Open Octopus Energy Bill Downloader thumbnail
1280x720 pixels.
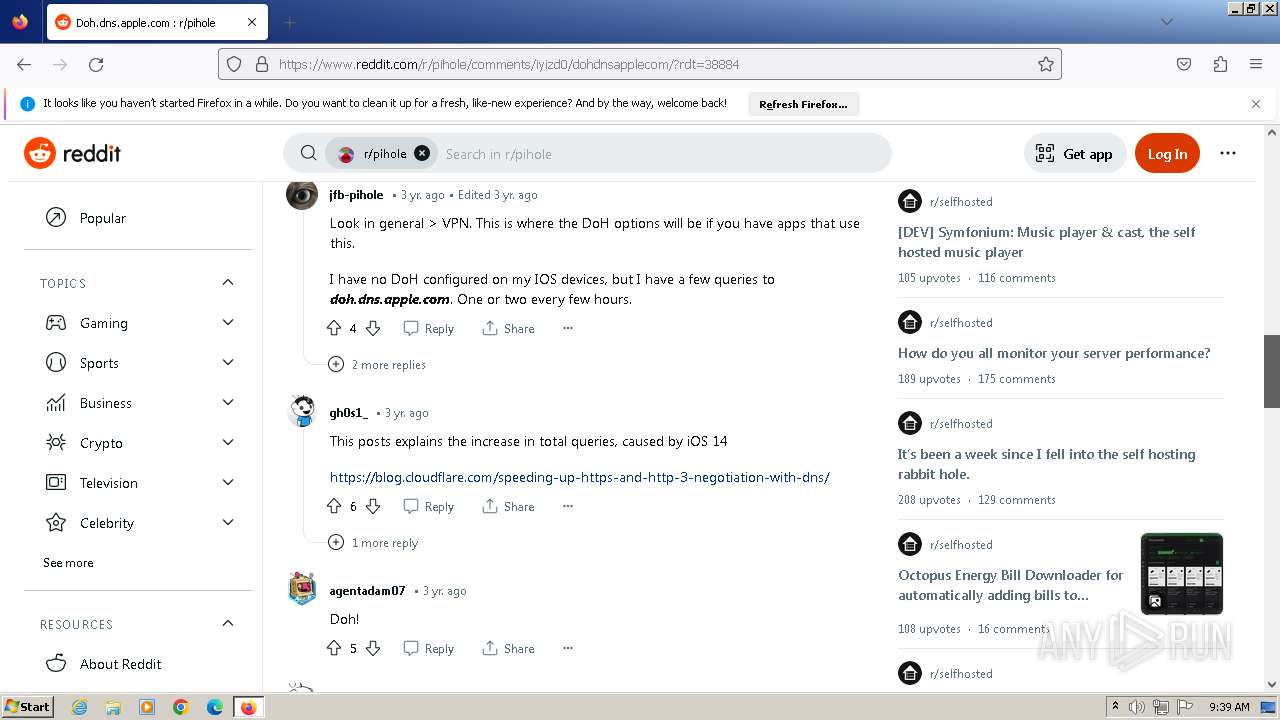tap(1182, 574)
